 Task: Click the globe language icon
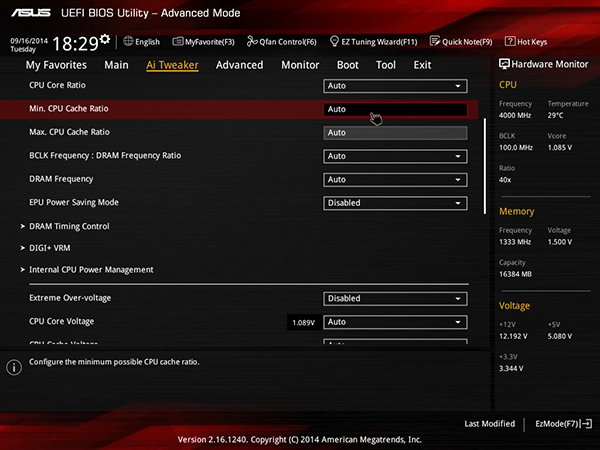(128, 41)
